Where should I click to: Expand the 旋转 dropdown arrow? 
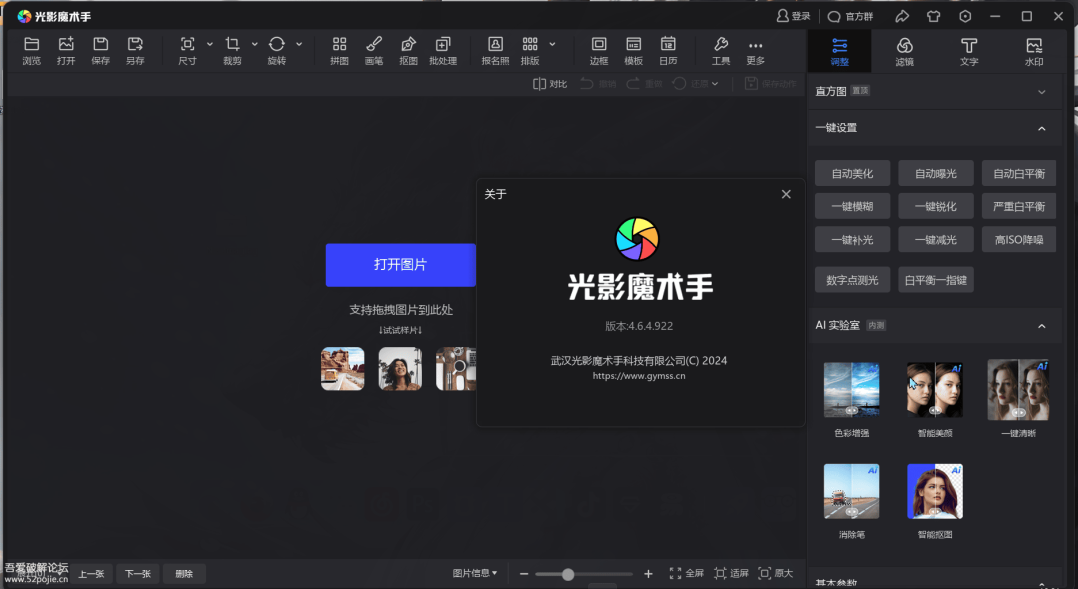click(x=299, y=44)
